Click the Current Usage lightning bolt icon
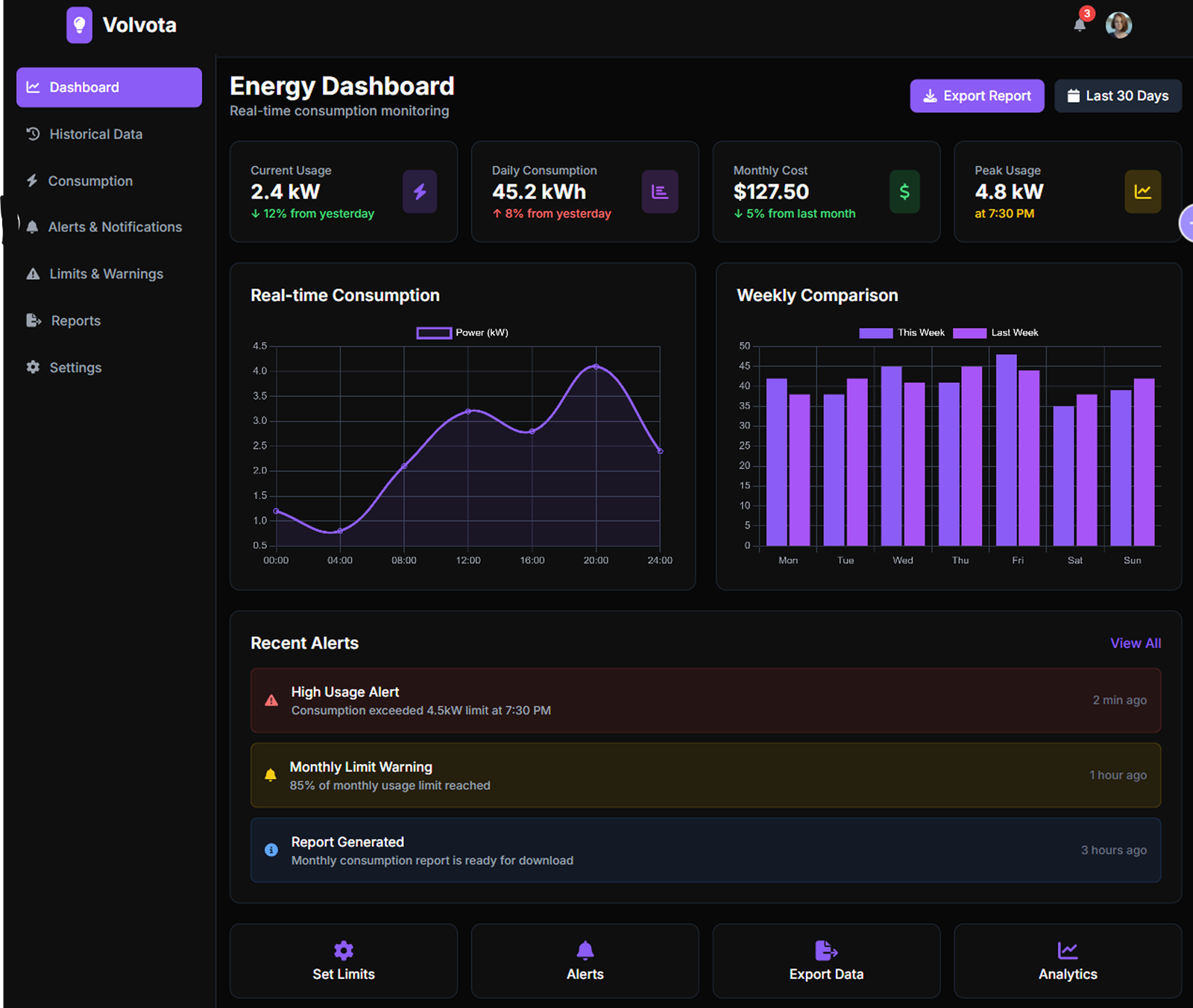Image resolution: width=1193 pixels, height=1008 pixels. point(420,192)
